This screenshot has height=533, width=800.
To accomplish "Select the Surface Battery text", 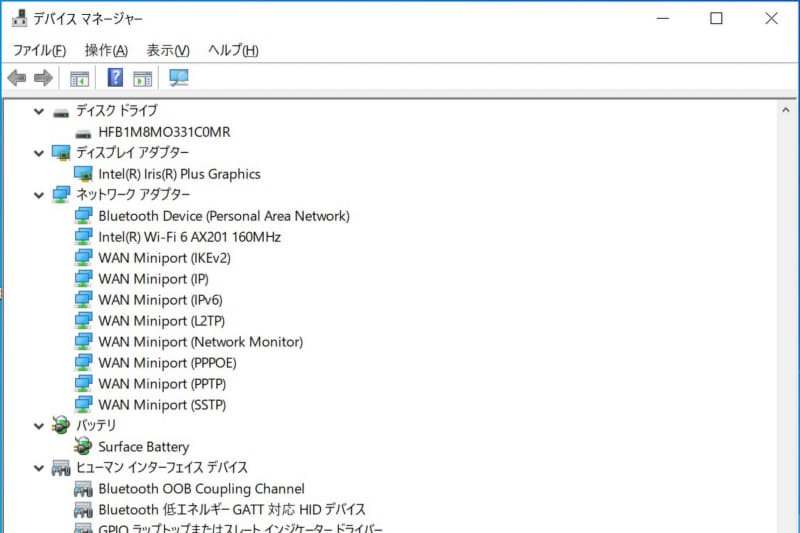I will [x=143, y=447].
